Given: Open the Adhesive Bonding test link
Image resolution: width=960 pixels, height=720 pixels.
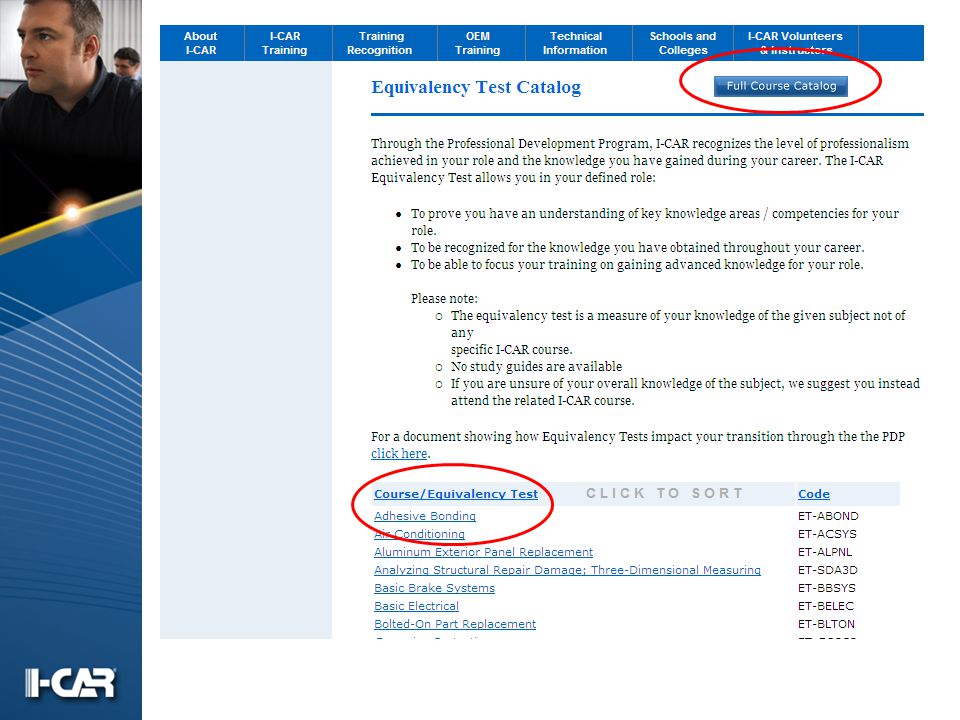Looking at the screenshot, I should click(x=425, y=516).
